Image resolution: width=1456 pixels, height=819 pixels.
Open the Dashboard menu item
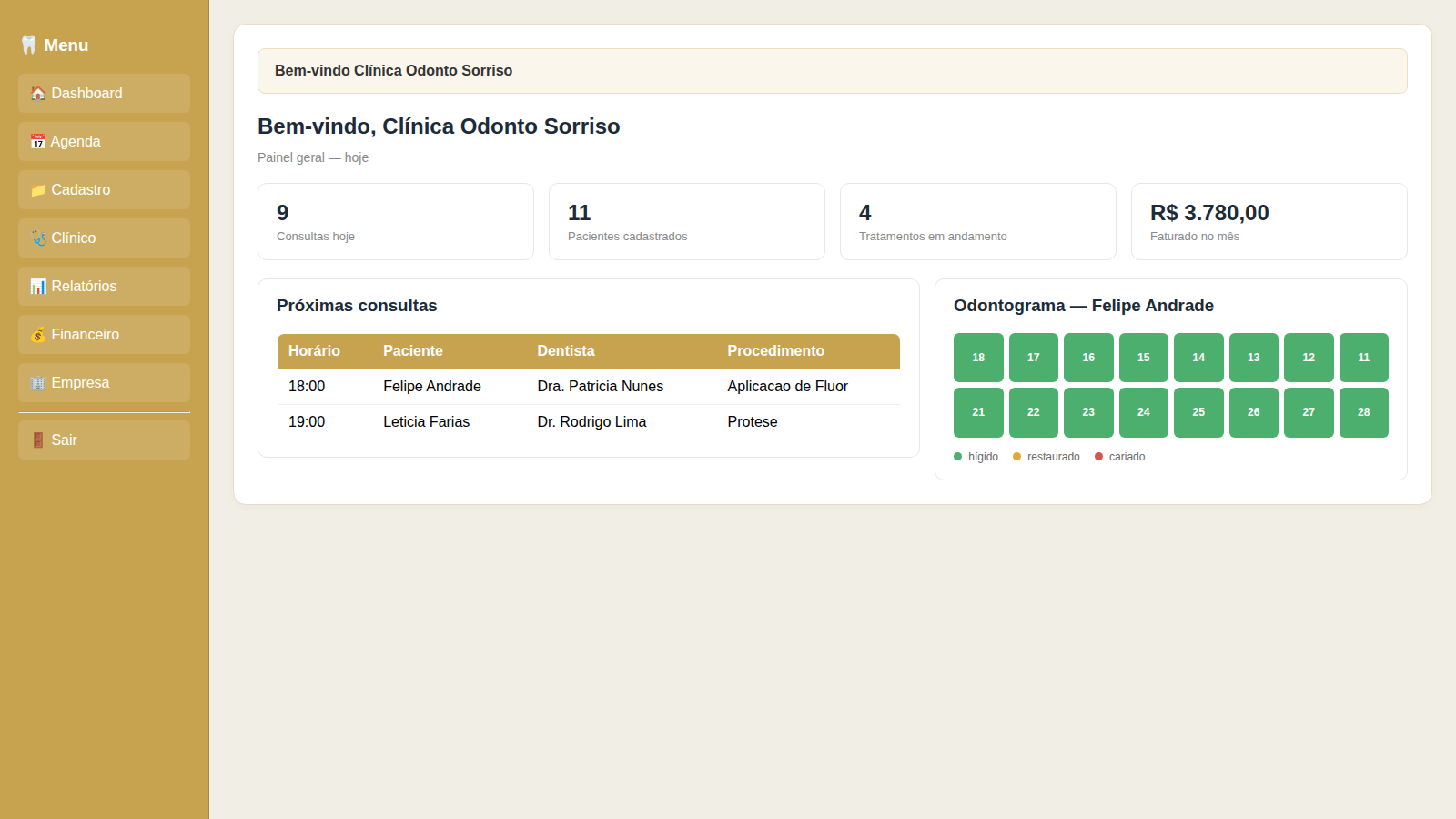point(104,94)
